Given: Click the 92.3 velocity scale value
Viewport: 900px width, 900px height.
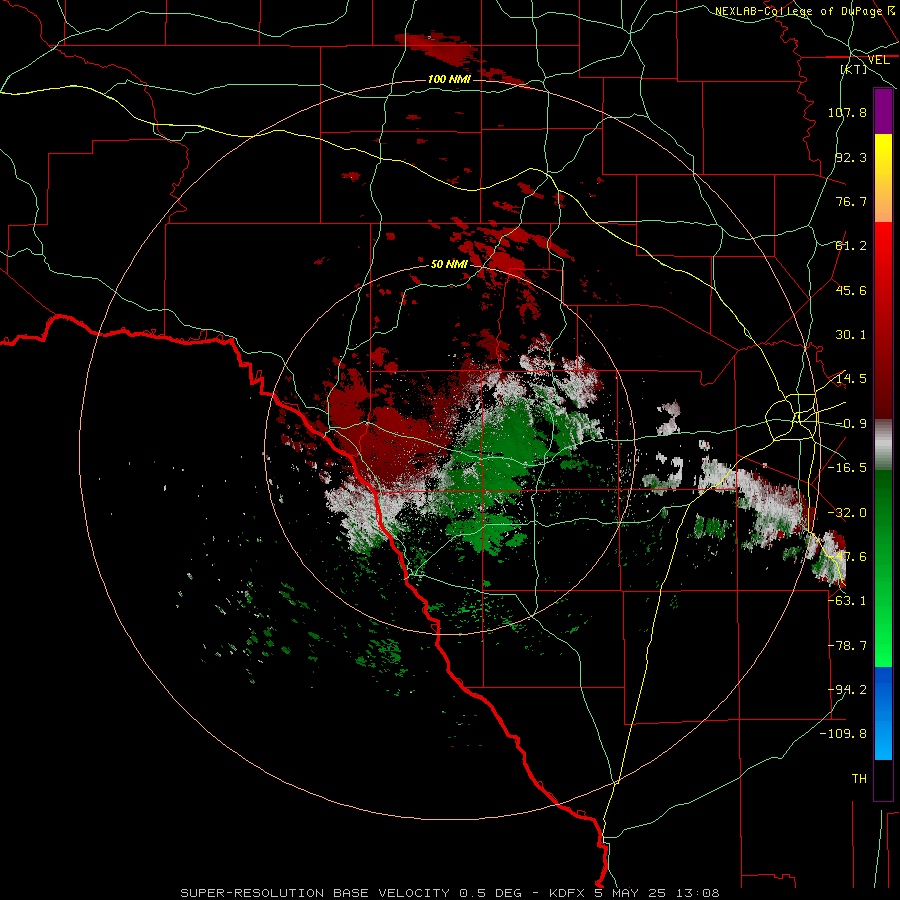Looking at the screenshot, I should pyautogui.click(x=851, y=157).
